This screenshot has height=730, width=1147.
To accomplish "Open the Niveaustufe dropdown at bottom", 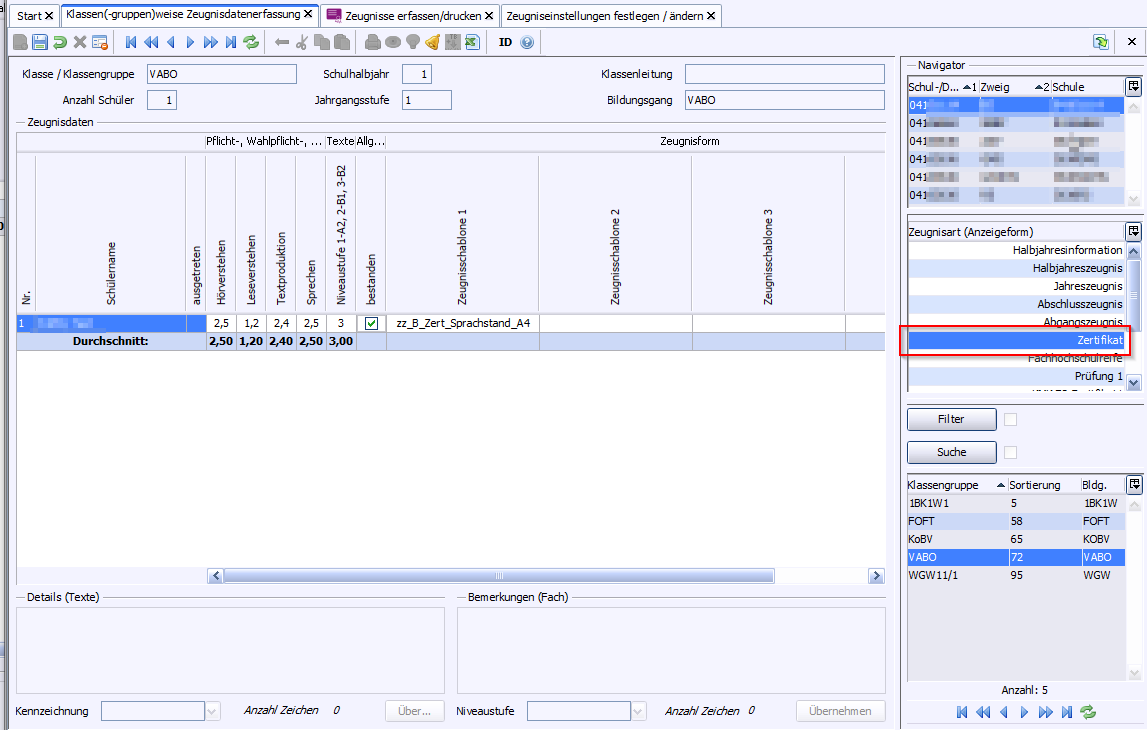I will pyautogui.click(x=638, y=711).
